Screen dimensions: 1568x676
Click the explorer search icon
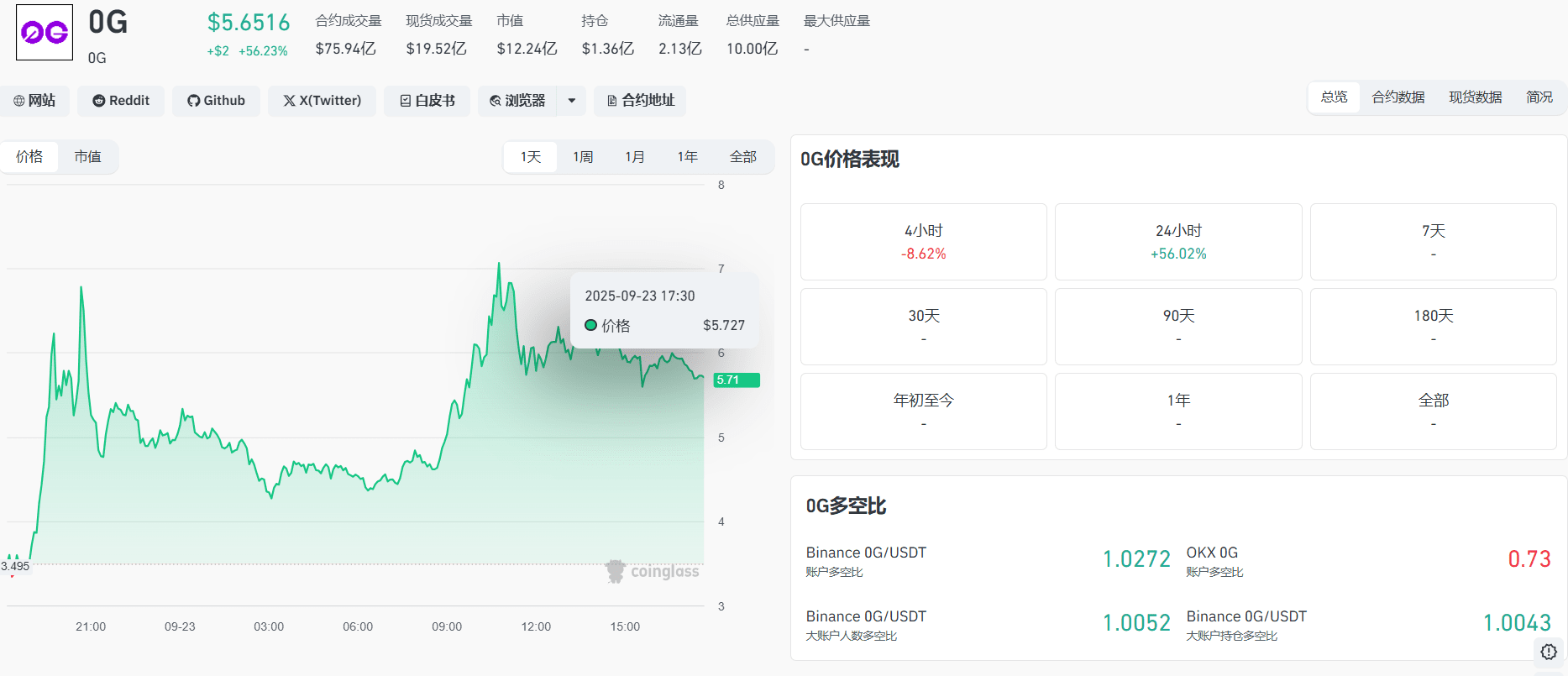(x=496, y=101)
